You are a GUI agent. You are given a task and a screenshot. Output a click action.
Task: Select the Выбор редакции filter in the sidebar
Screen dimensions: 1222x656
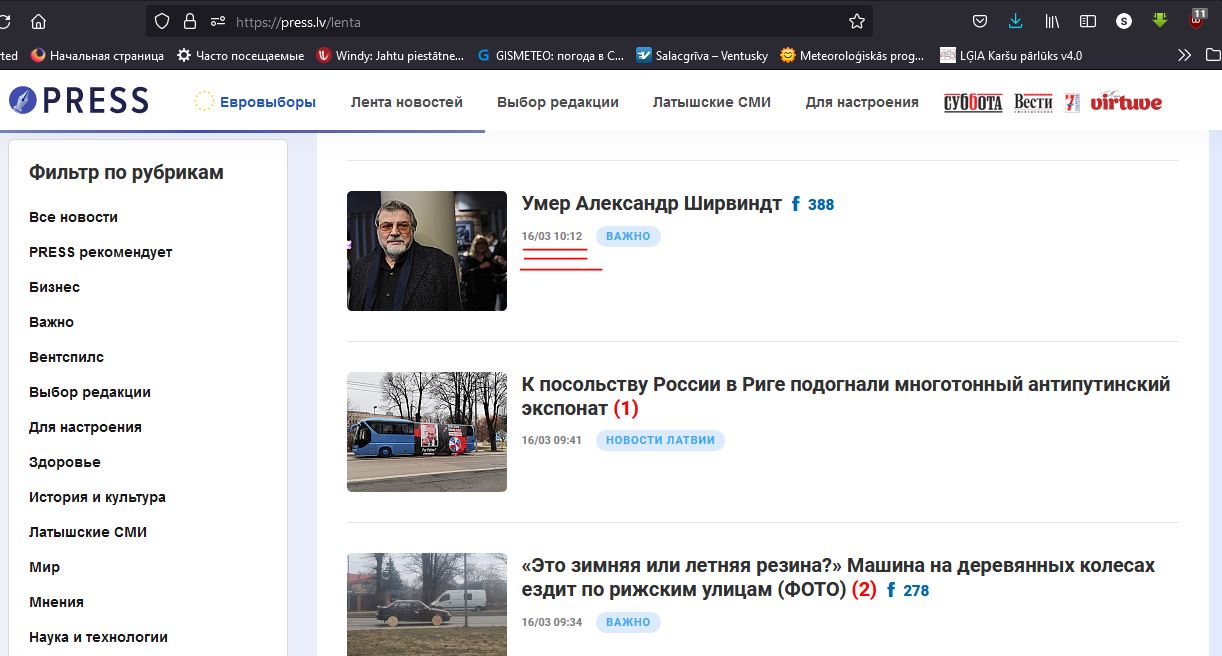(x=90, y=392)
